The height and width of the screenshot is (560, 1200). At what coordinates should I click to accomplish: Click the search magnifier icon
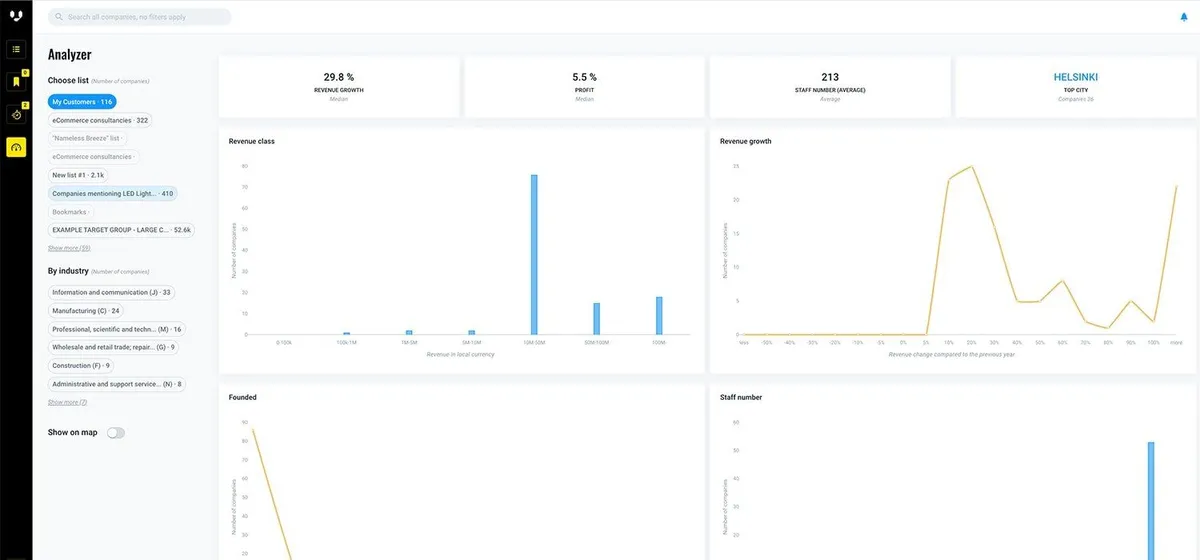60,17
